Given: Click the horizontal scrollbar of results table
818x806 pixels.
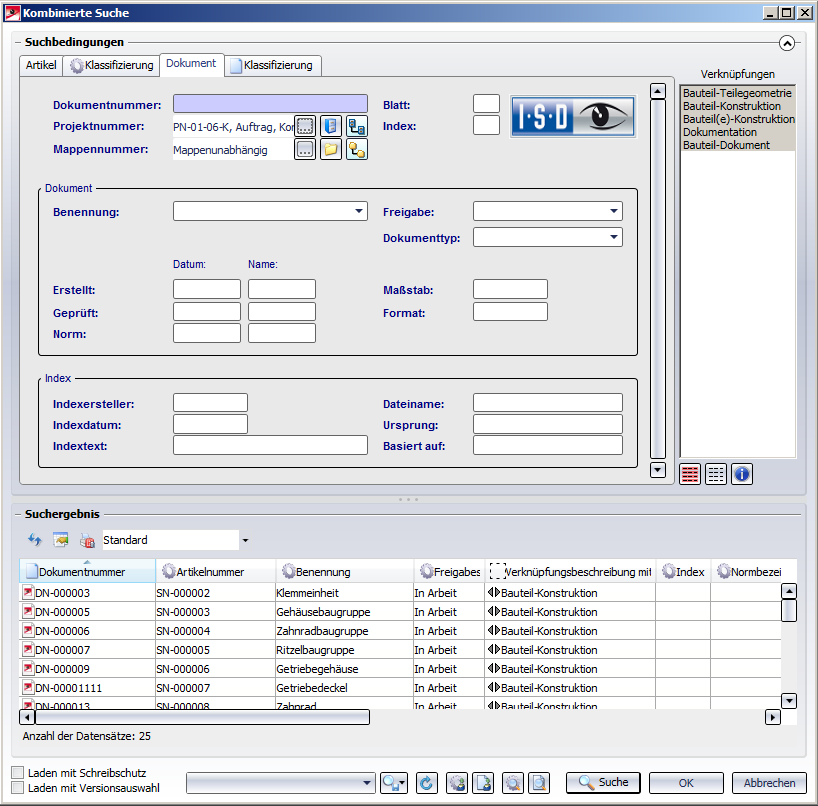Looking at the screenshot, I should tap(200, 717).
